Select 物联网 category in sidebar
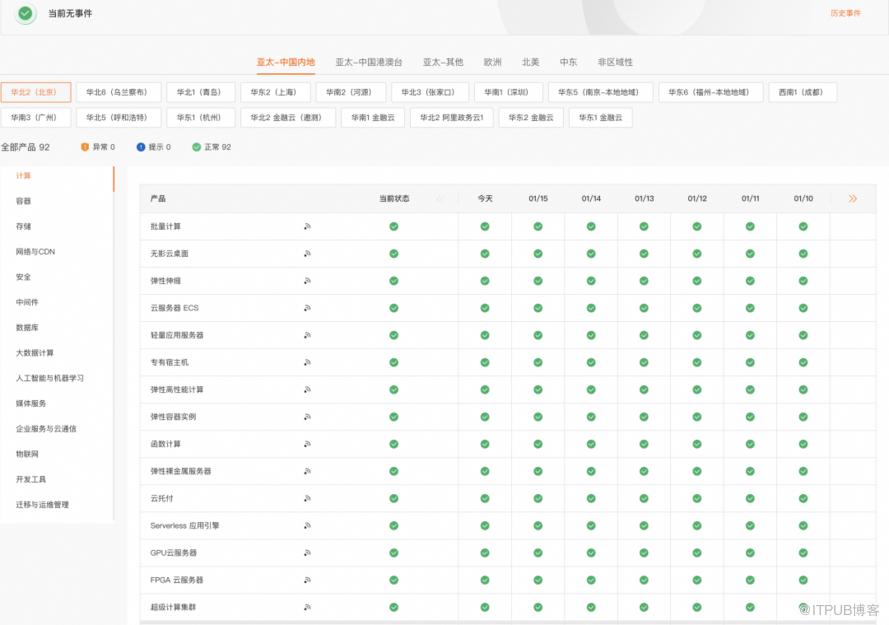 tap(27, 454)
